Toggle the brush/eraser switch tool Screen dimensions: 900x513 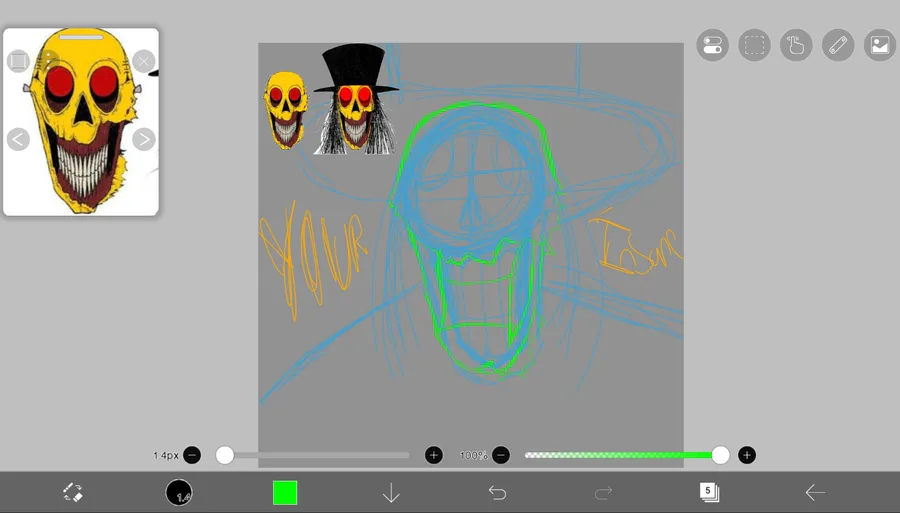point(73,492)
